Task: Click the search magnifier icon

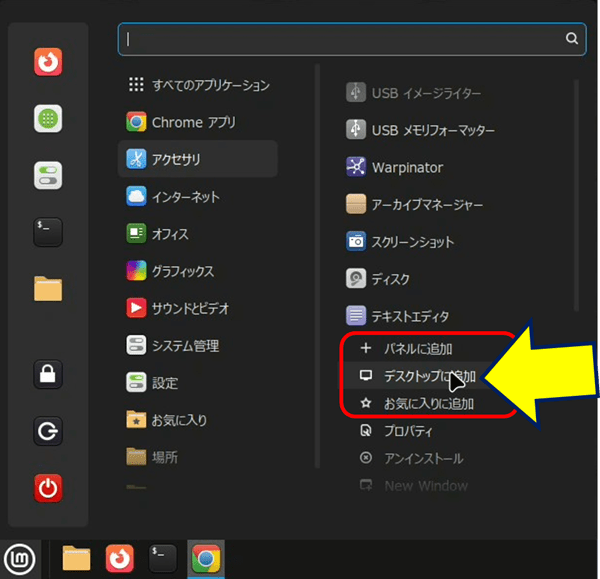Action: point(572,38)
